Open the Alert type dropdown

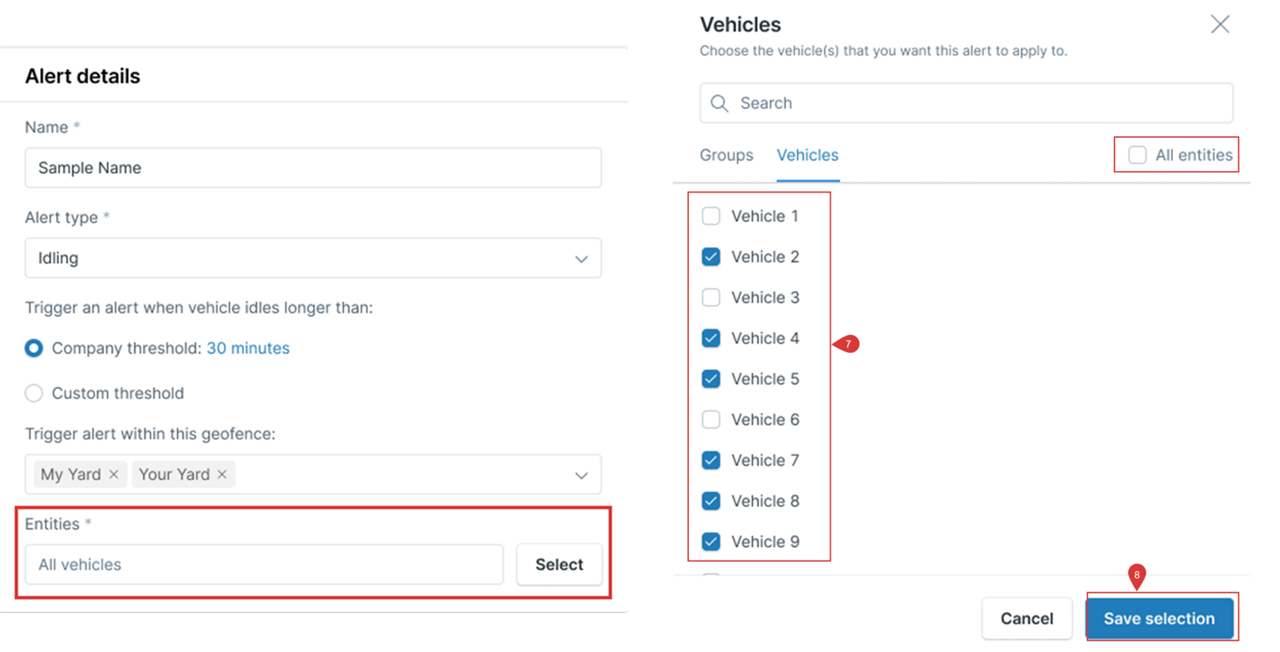pyautogui.click(x=580, y=258)
